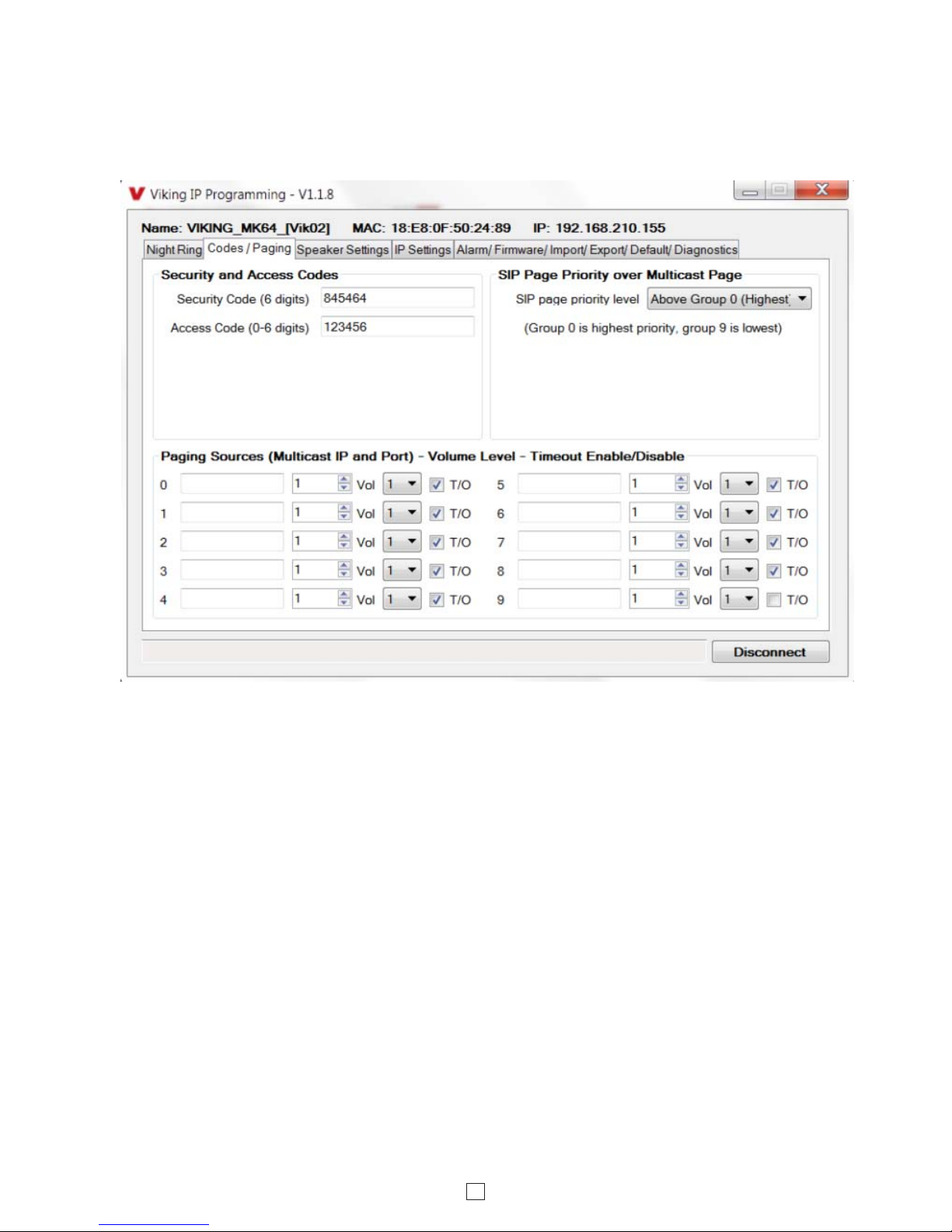Toggle T/O checkbox for paging source 7
This screenshot has width=952, height=1232.
(x=774, y=543)
